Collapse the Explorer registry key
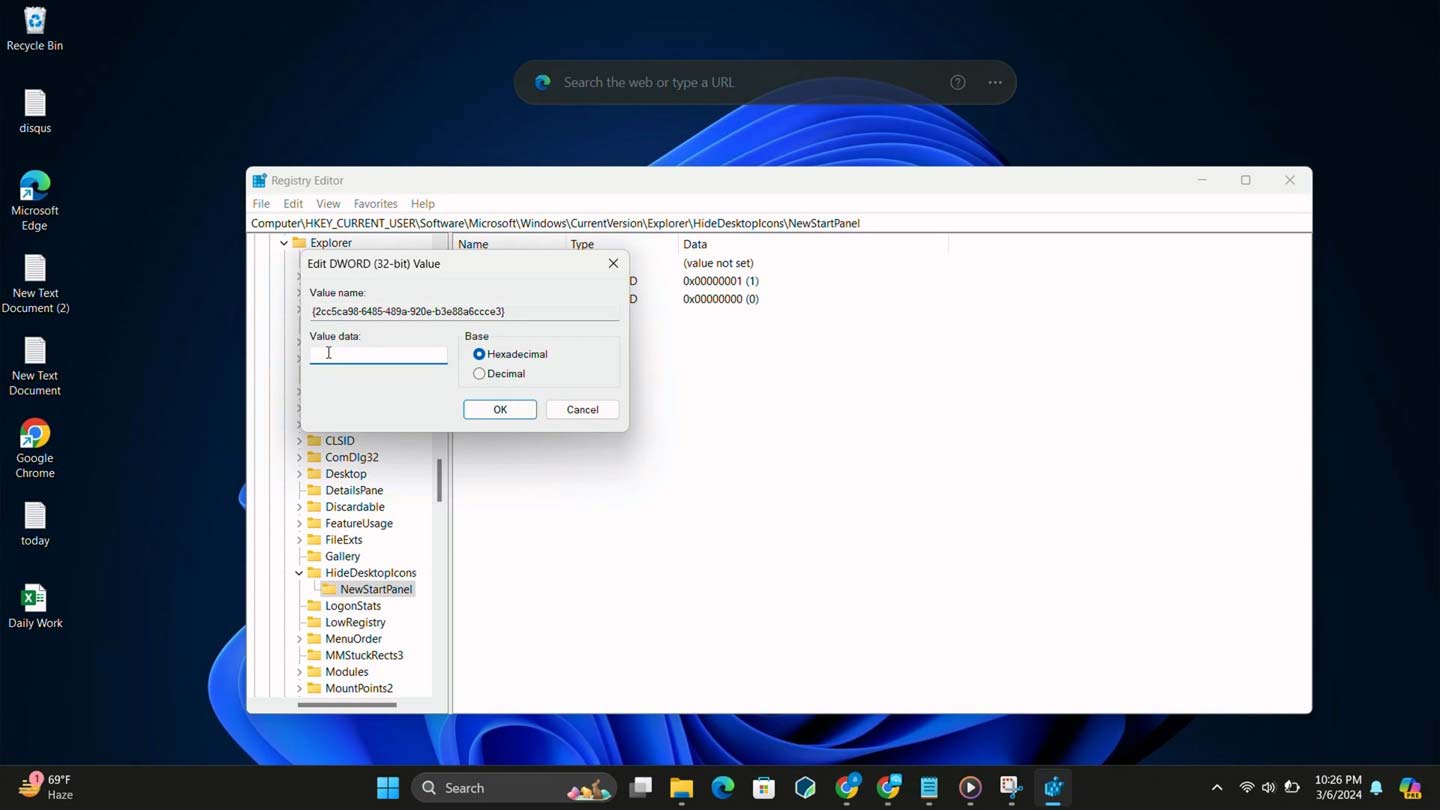The width and height of the screenshot is (1440, 810). click(x=284, y=242)
